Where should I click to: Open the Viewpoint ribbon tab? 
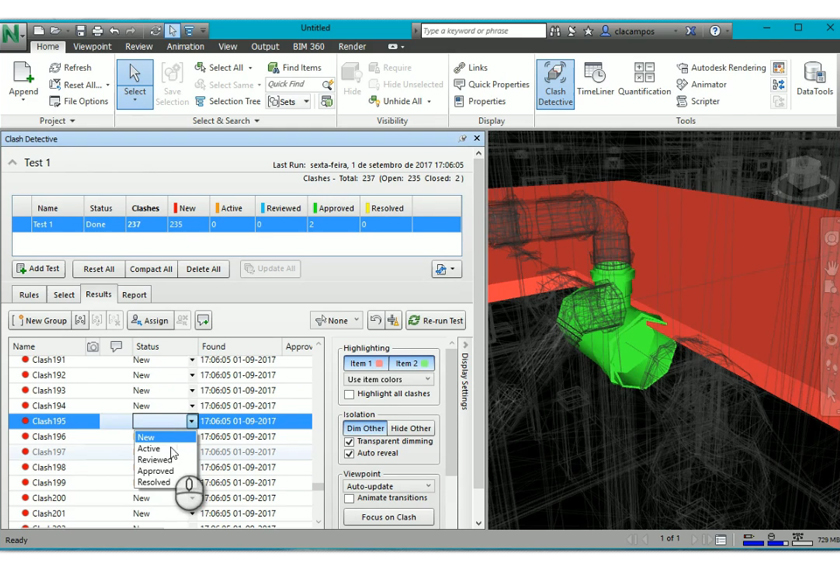(x=92, y=46)
